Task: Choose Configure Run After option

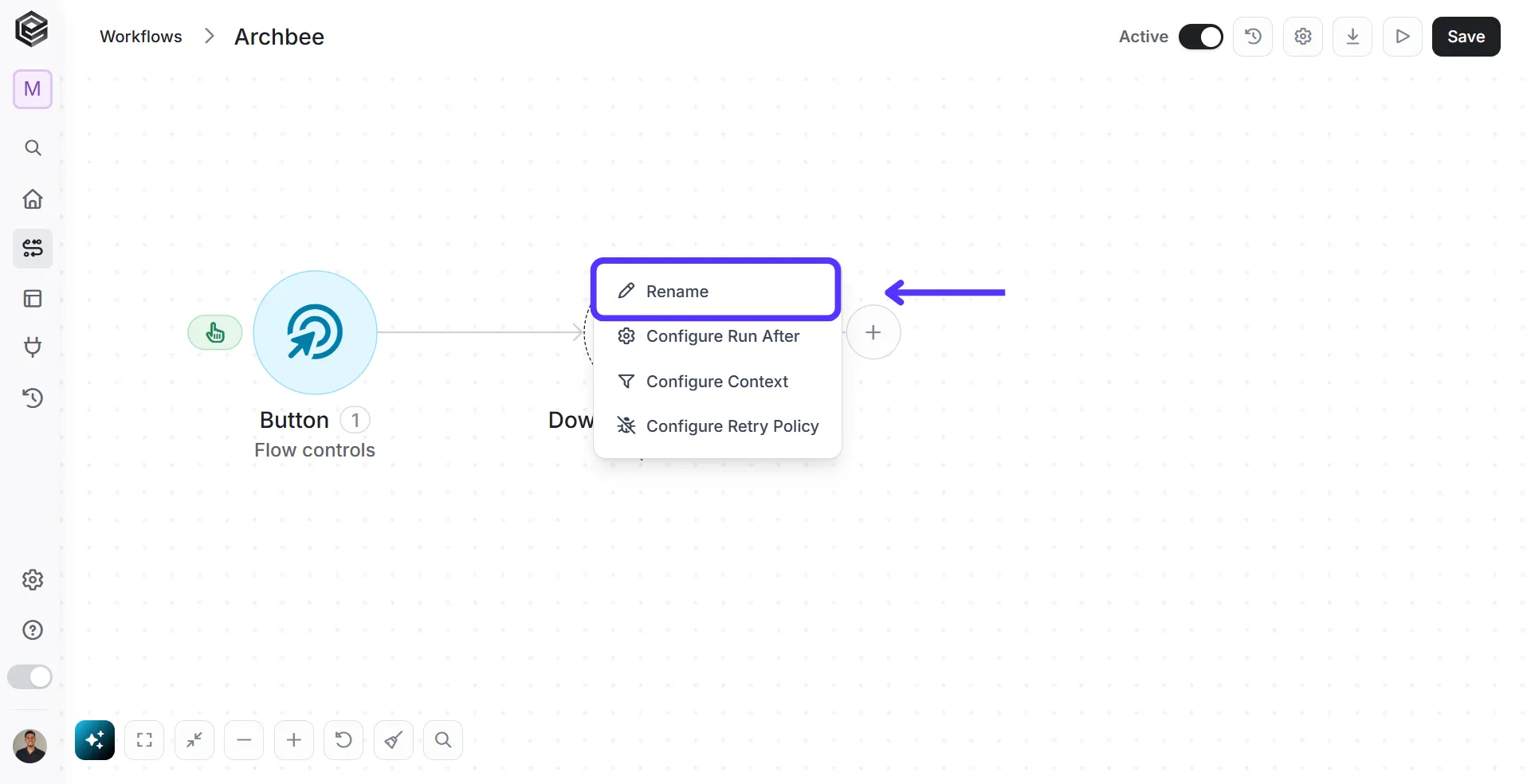Action: coord(717,336)
